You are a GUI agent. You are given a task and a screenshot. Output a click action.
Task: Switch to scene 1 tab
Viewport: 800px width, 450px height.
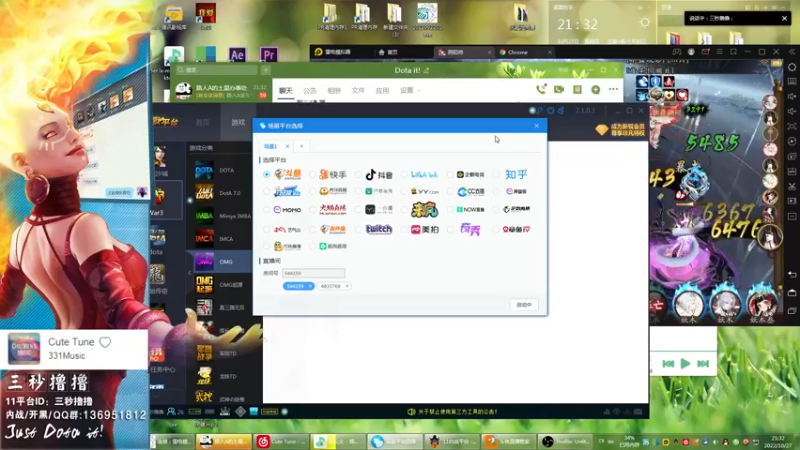click(270, 146)
